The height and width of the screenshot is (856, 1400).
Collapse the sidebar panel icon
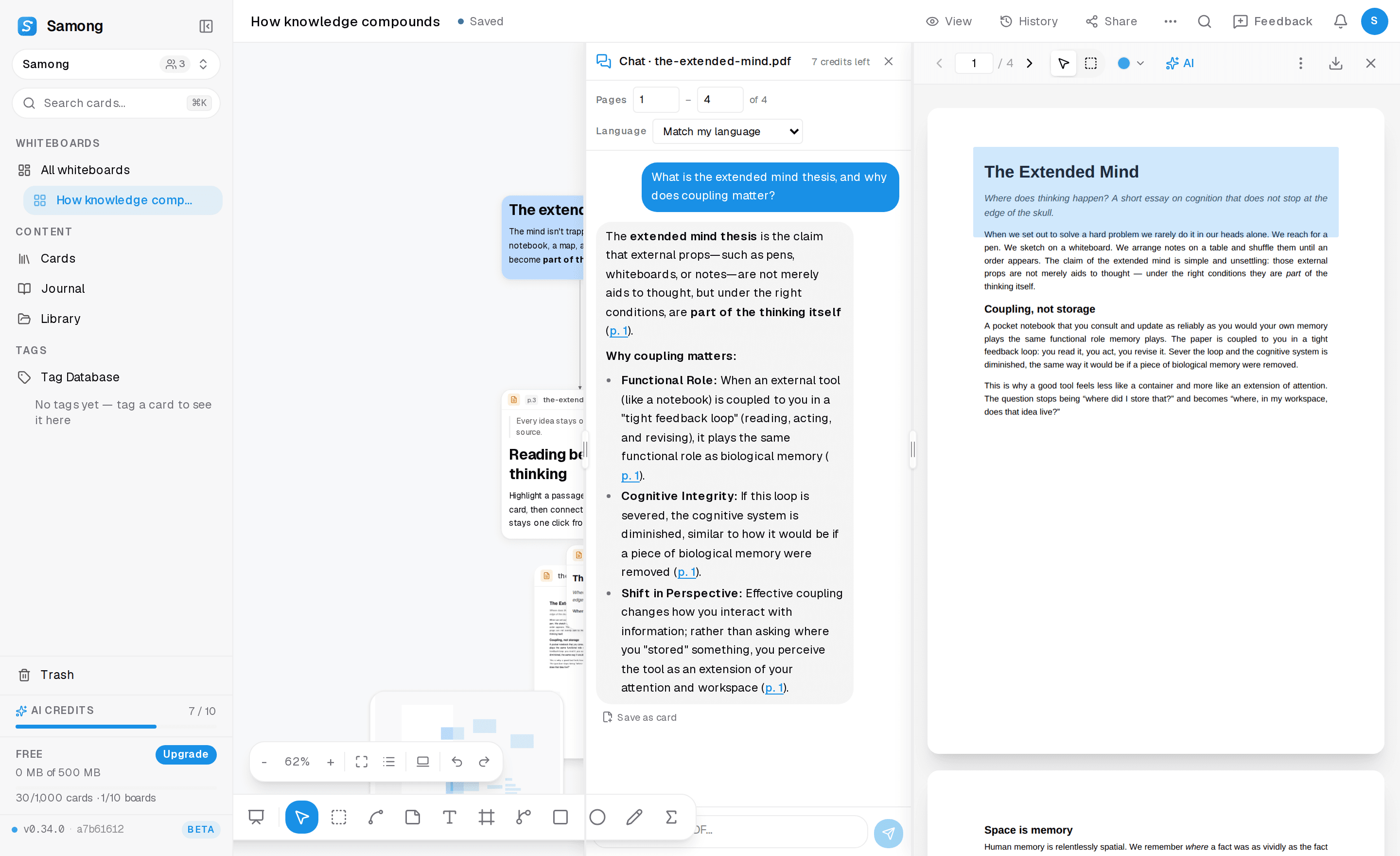pos(206,26)
